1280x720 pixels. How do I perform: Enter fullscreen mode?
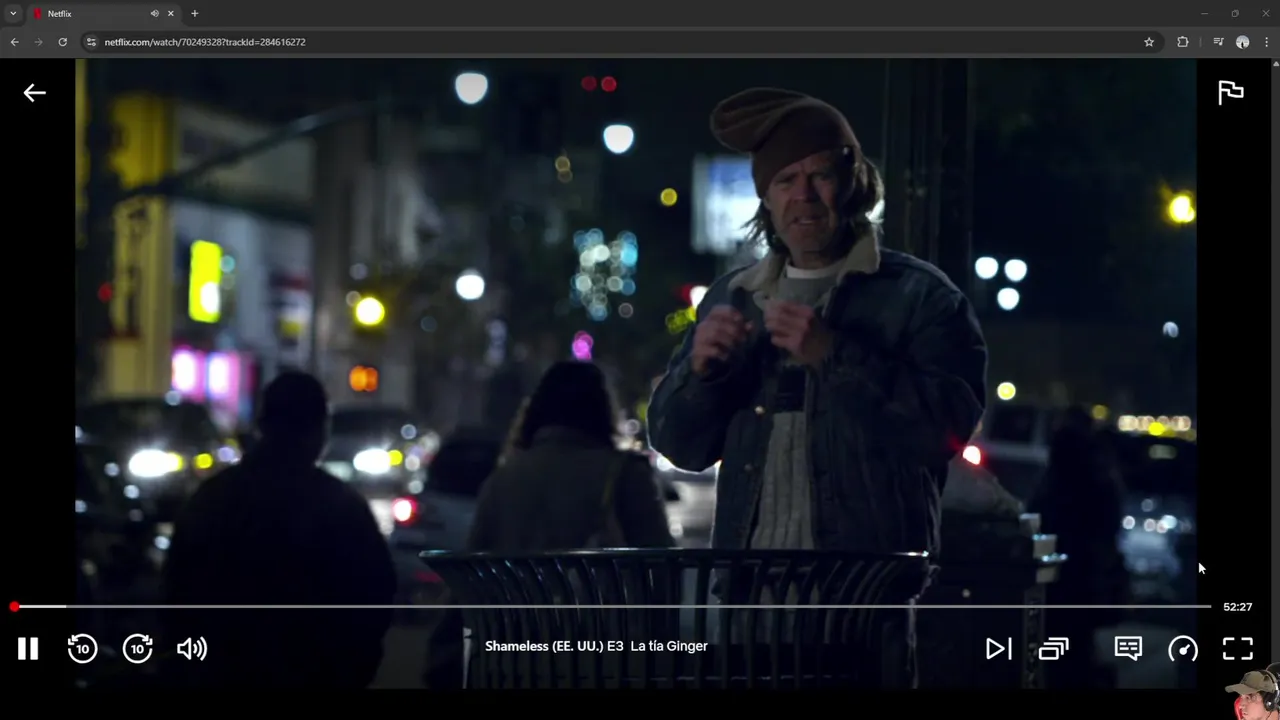coord(1238,649)
